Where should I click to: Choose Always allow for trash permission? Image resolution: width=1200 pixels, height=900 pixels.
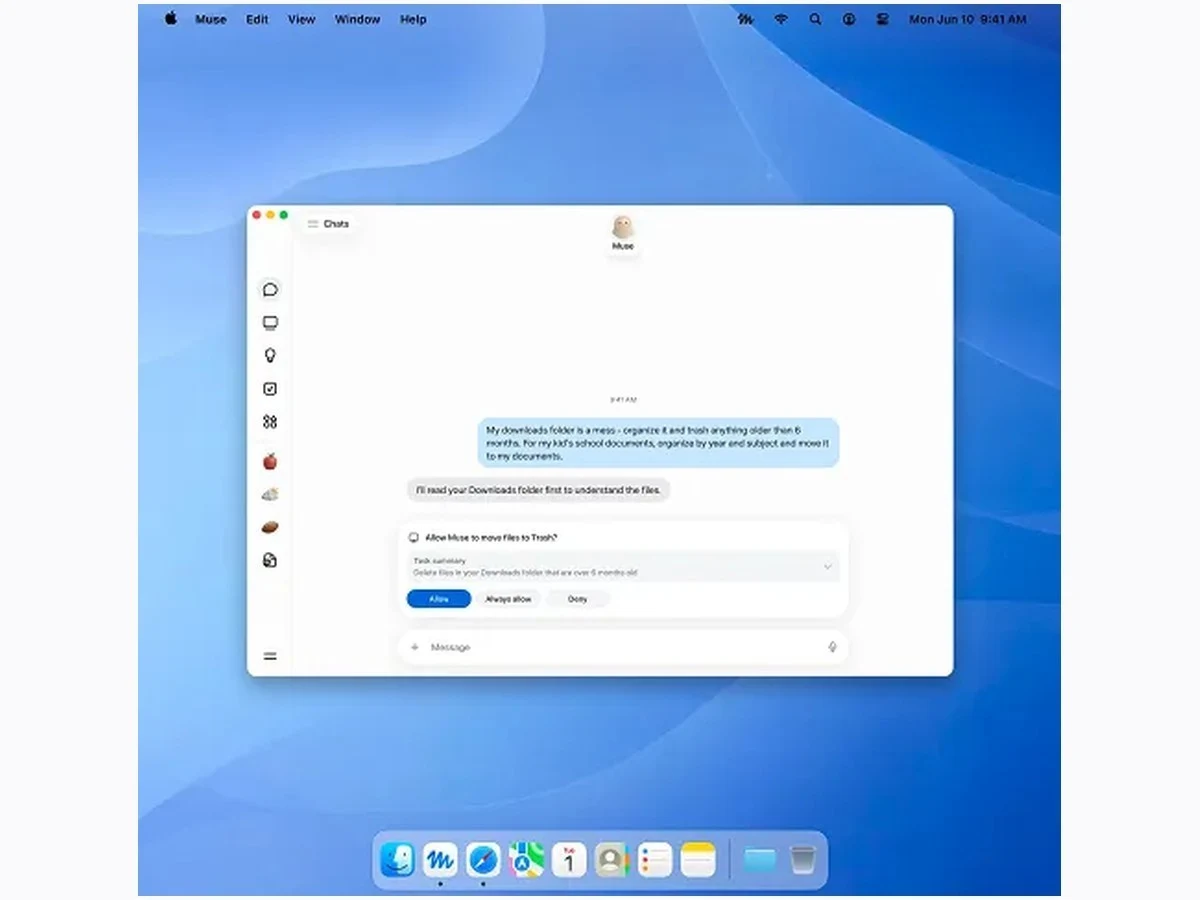[508, 599]
